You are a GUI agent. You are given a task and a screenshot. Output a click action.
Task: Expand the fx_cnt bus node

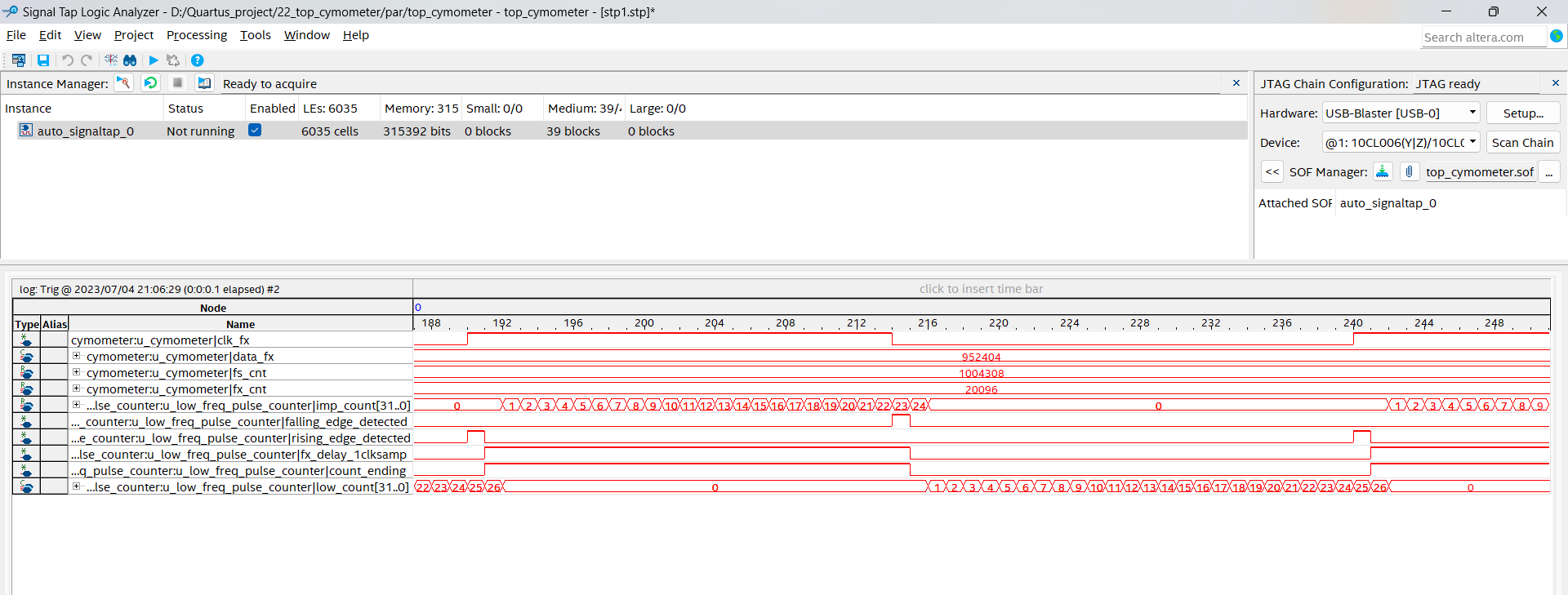76,389
